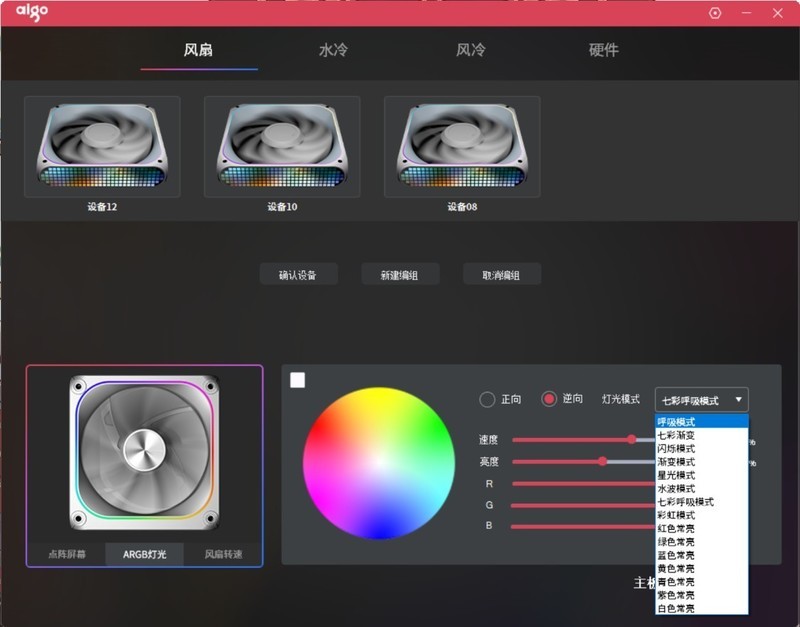Switch to the 点阵屏幕 tab
800x627 pixels.
66,552
